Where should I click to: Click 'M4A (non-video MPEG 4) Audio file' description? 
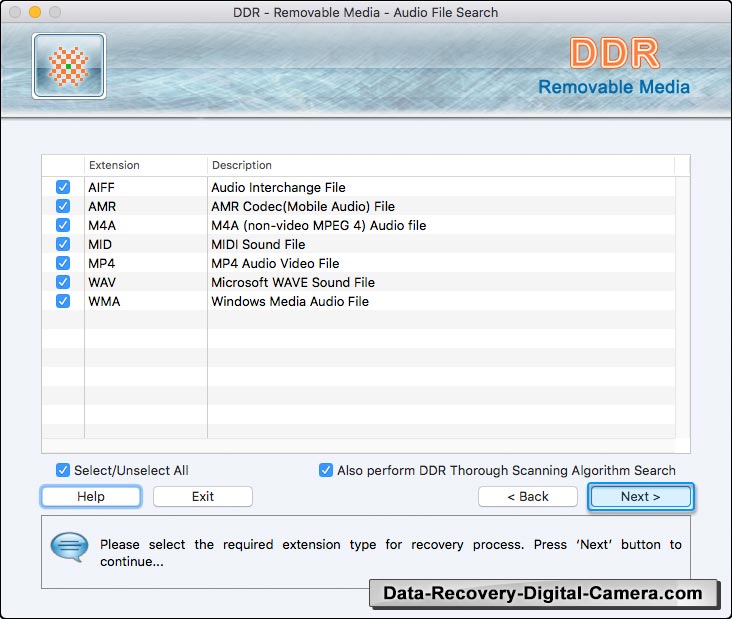319,225
